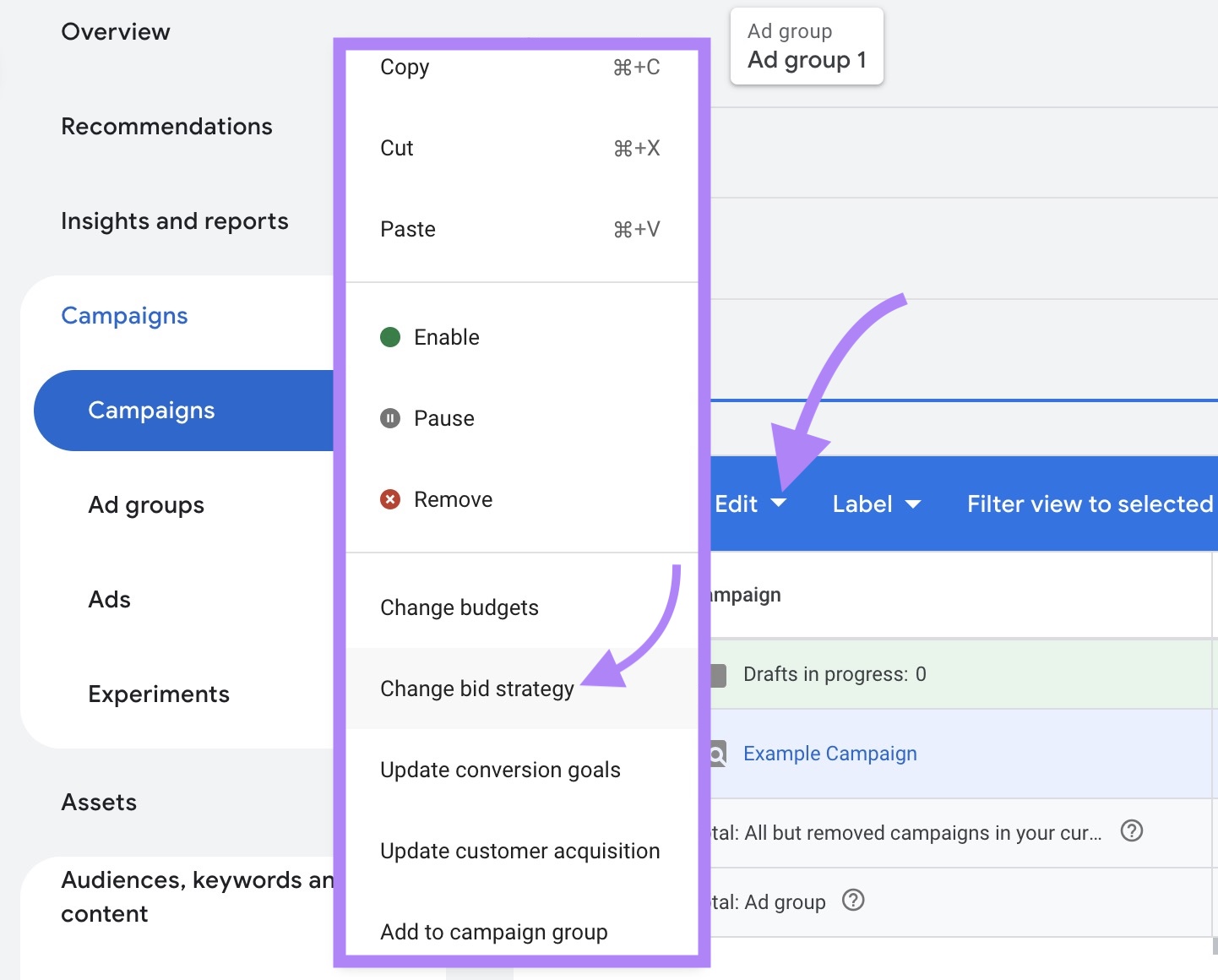Open the Label dropdown
The image size is (1218, 980).
coord(876,504)
